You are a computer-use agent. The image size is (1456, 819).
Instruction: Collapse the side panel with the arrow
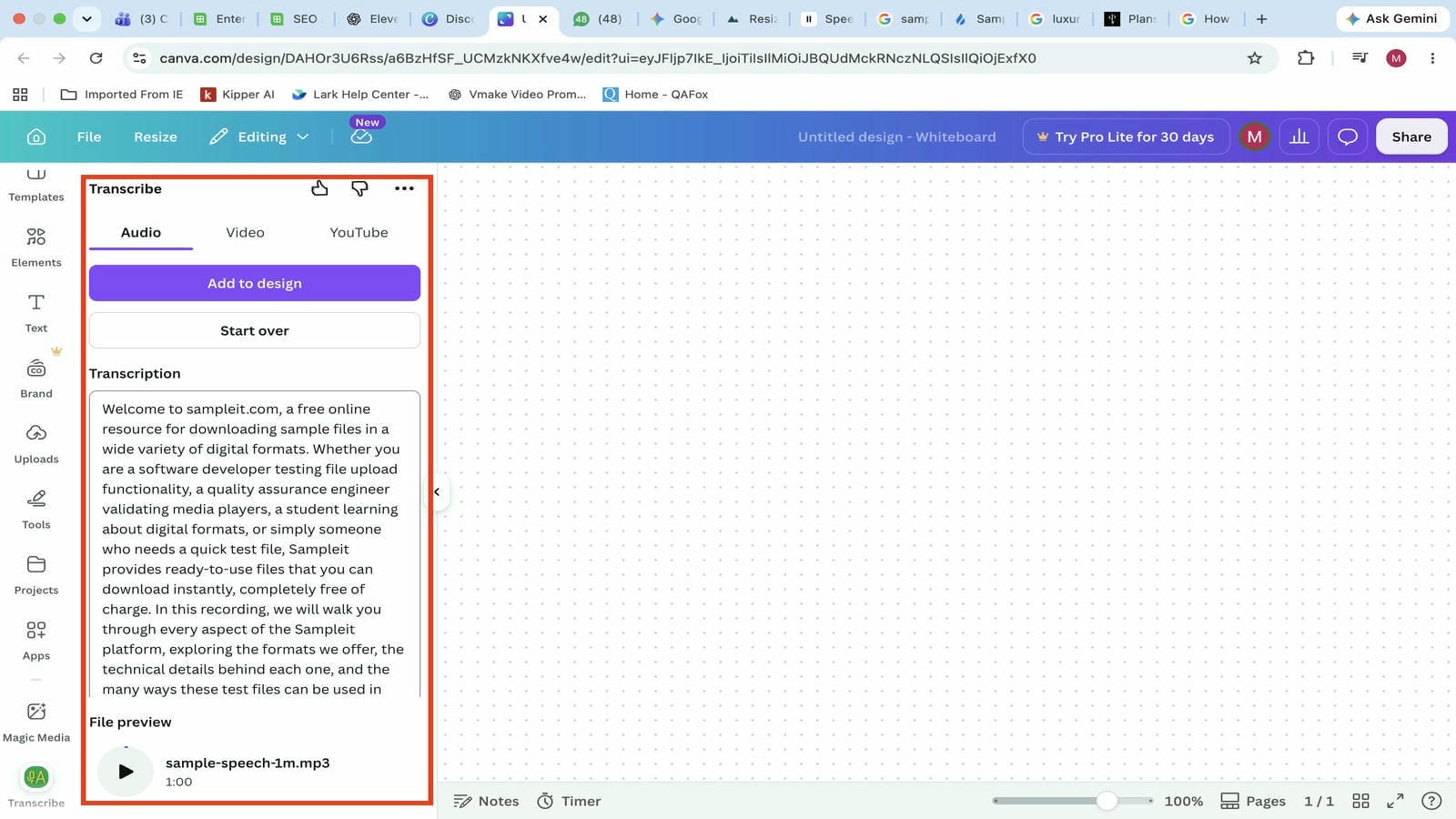pos(437,491)
